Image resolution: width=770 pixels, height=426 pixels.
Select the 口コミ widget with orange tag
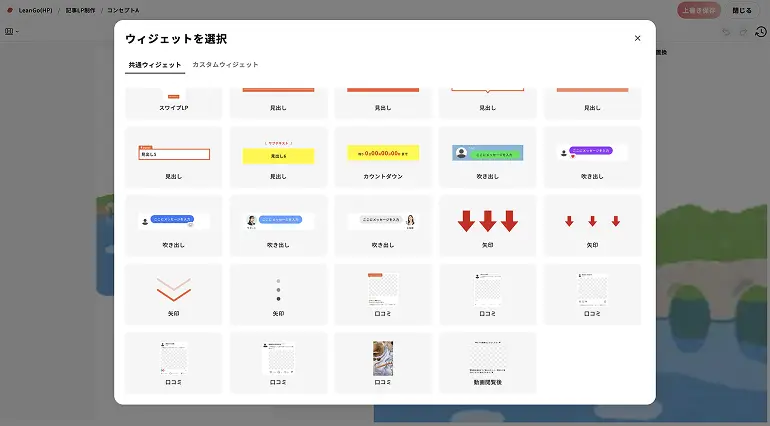click(383, 294)
